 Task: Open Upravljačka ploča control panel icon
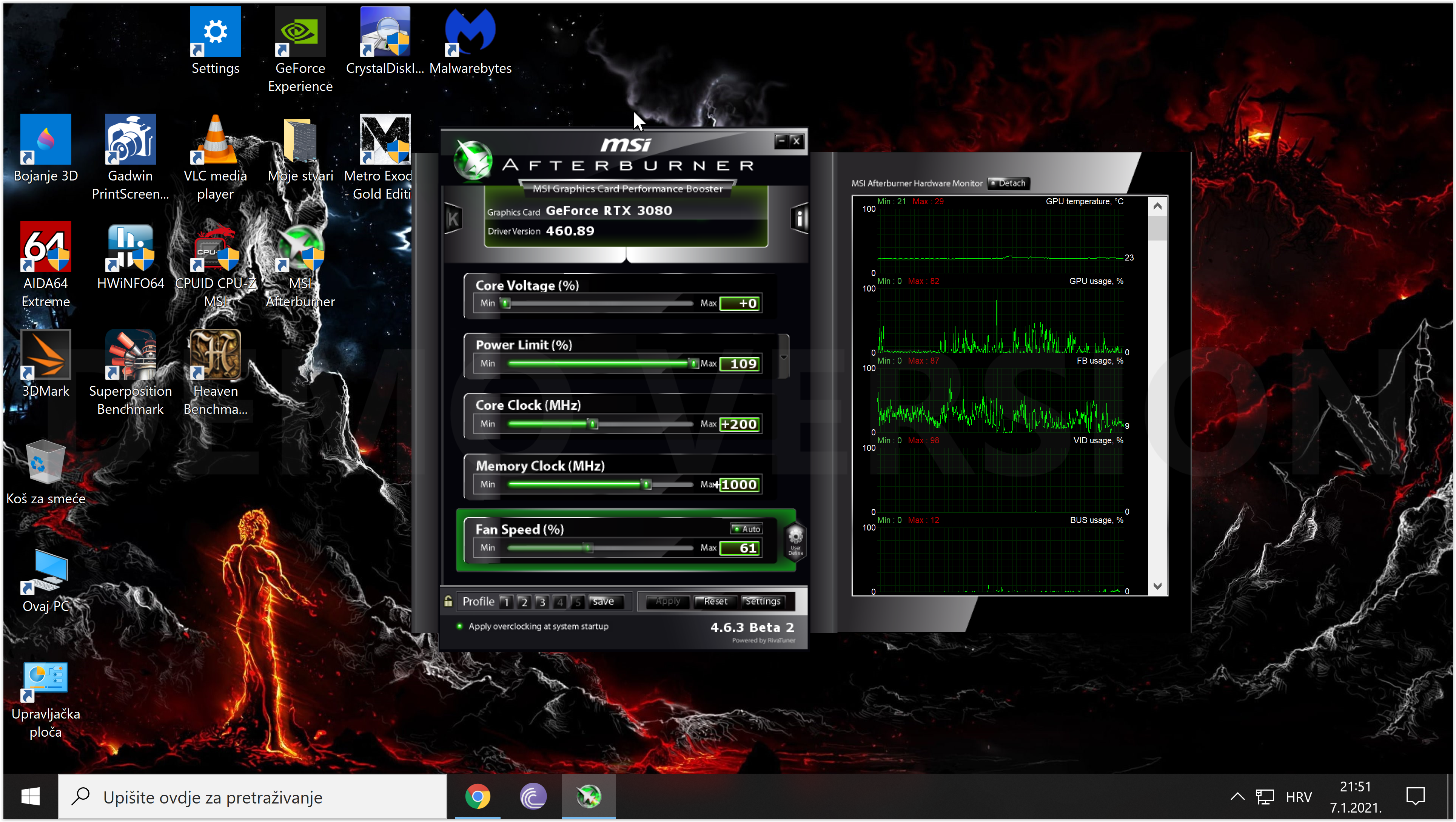click(x=46, y=701)
